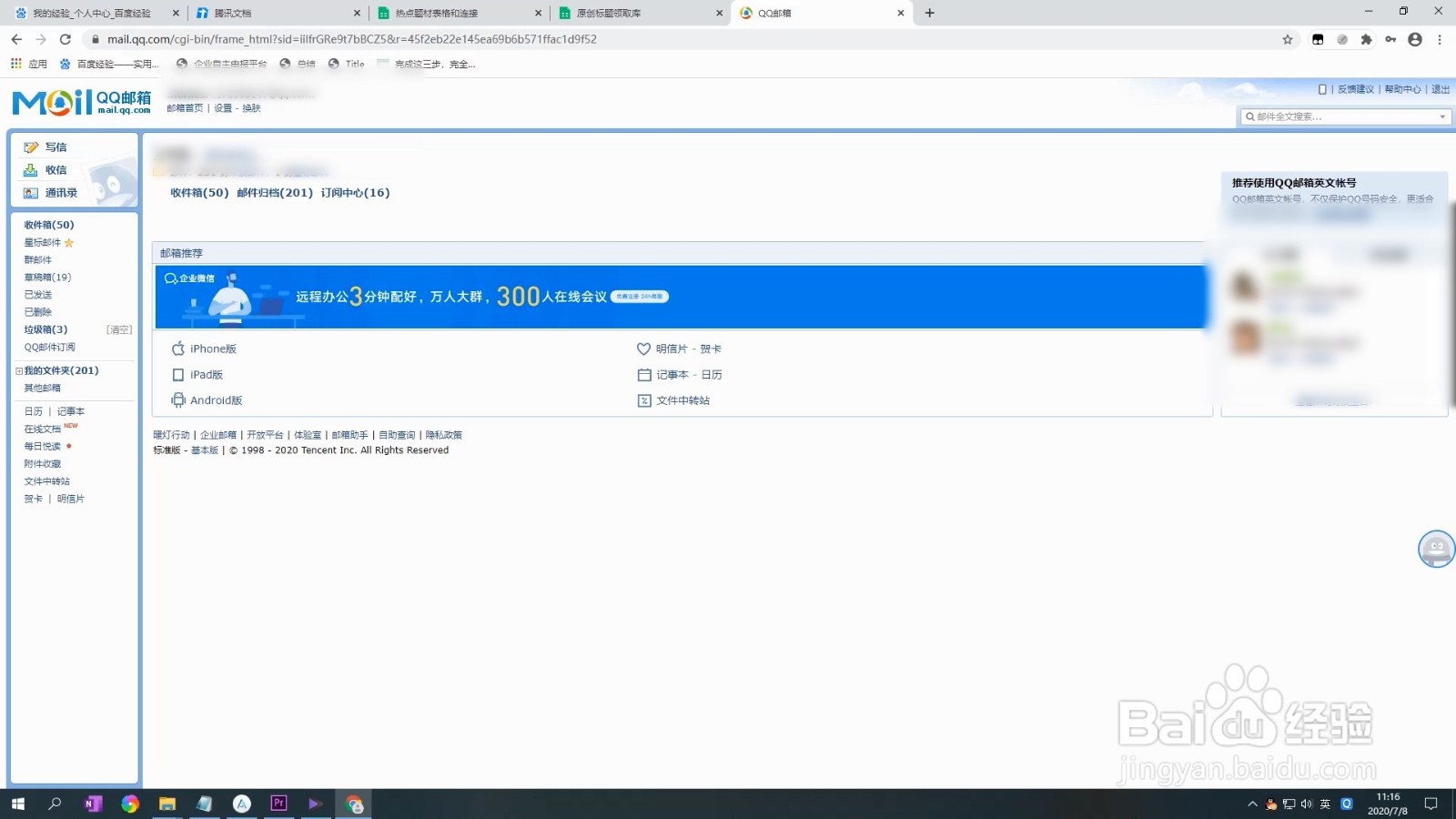Click 清空 to empty the trash

tap(119, 329)
